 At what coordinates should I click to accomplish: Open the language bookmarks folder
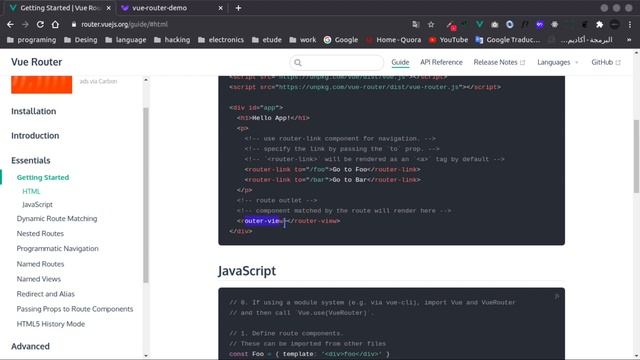[x=125, y=40]
